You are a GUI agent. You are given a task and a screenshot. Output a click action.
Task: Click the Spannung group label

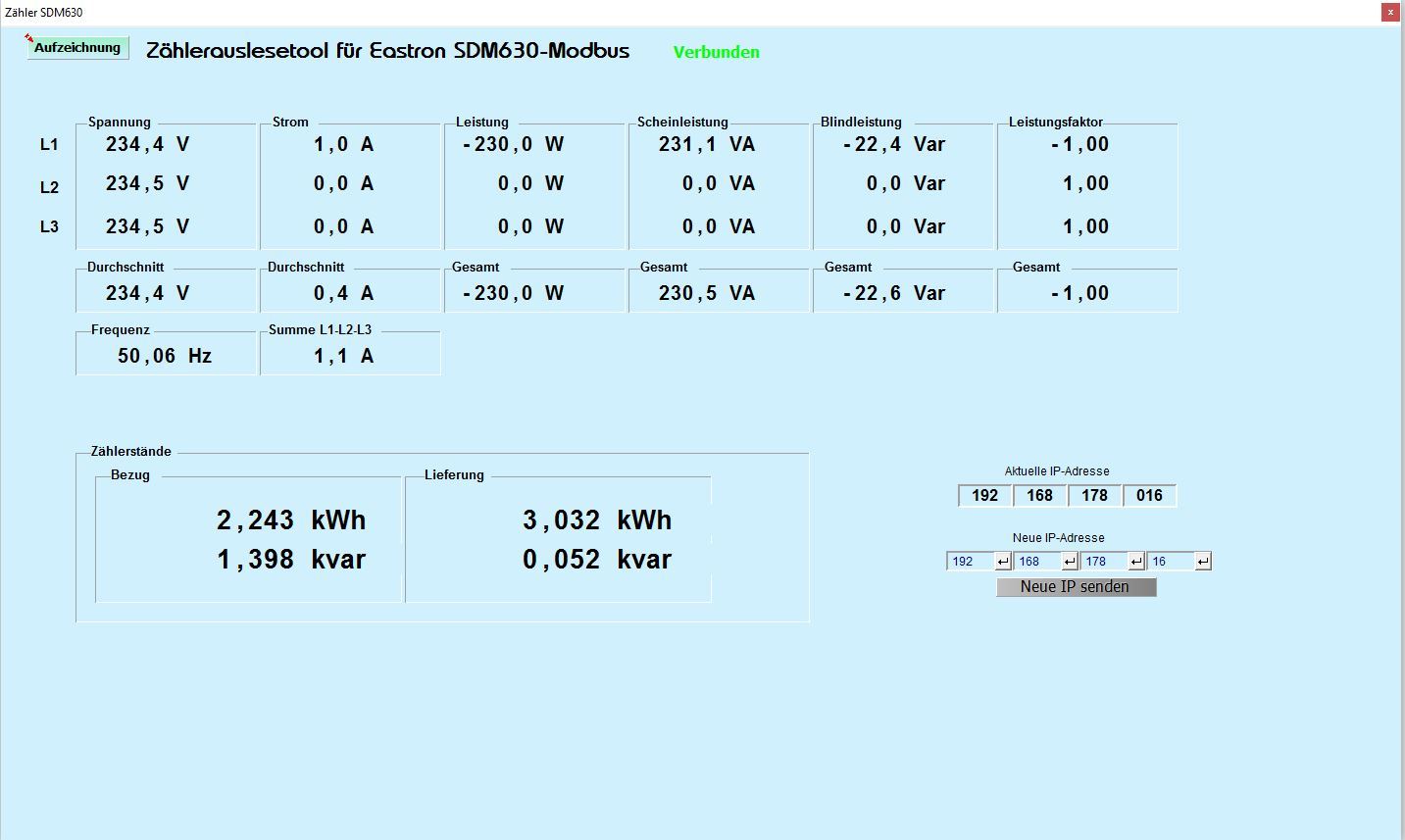120,123
